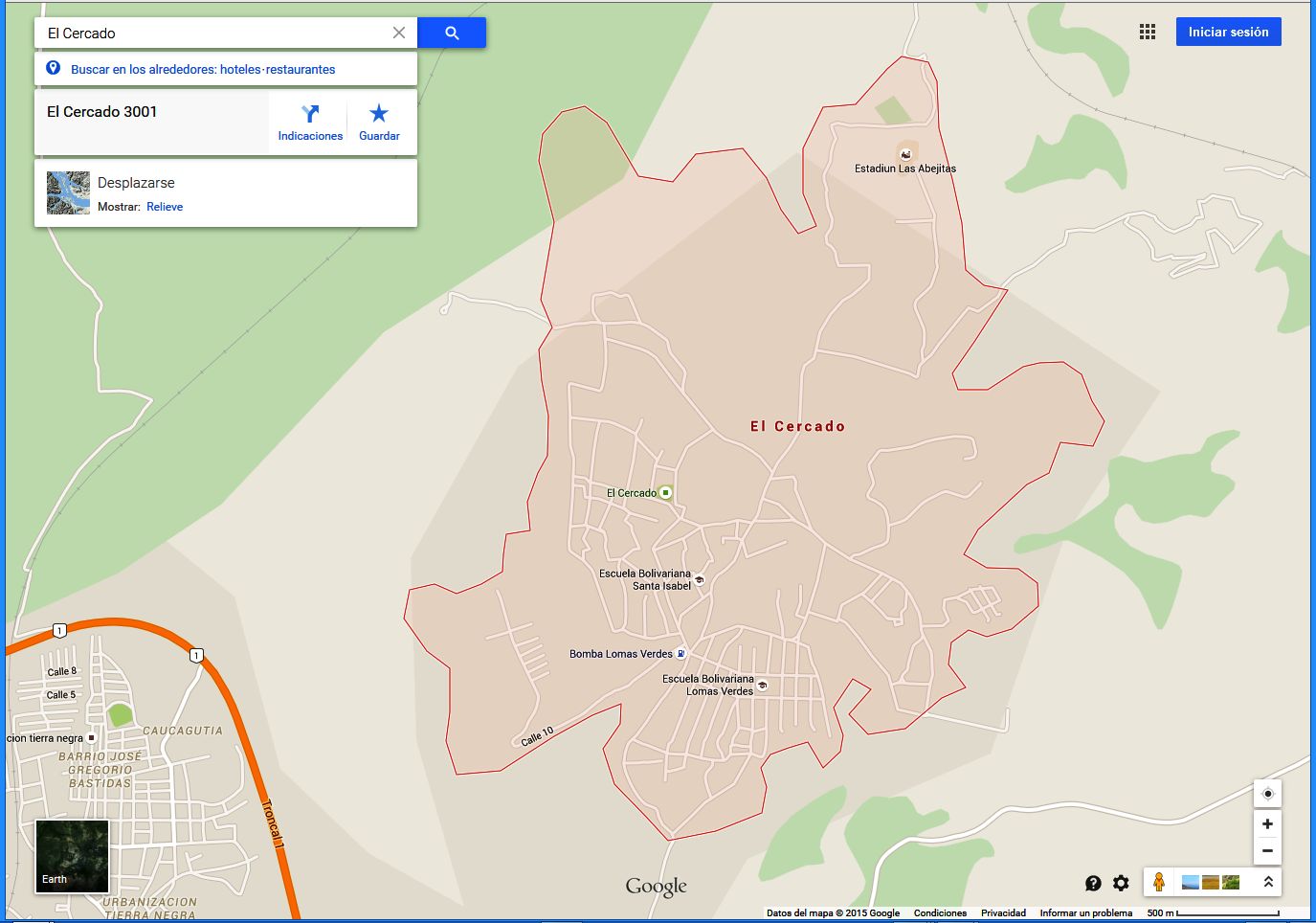Image resolution: width=1316 pixels, height=923 pixels.
Task: Expand the photo carousel chevron
Action: pyautogui.click(x=1268, y=882)
